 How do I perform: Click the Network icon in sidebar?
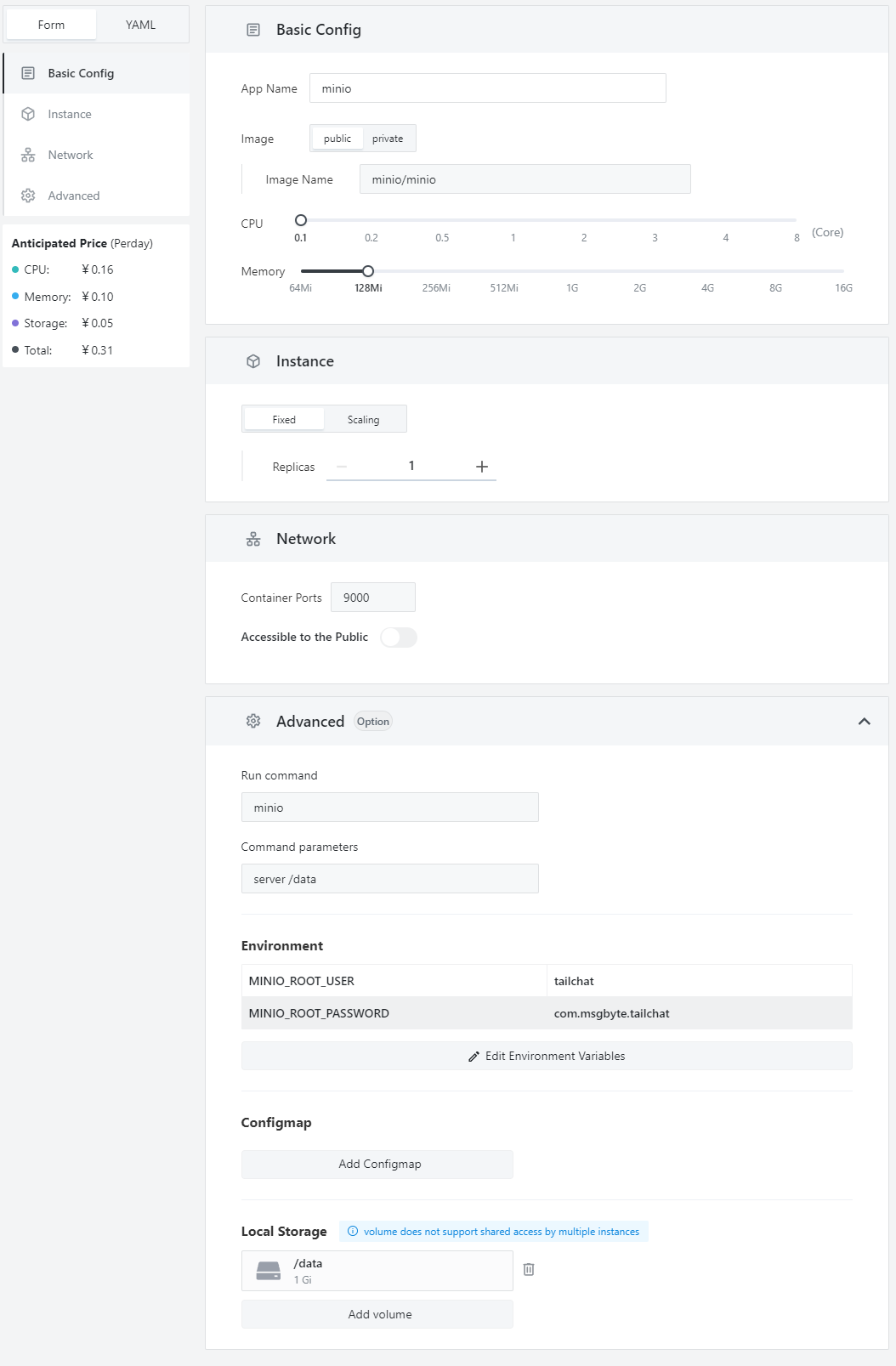(x=28, y=155)
